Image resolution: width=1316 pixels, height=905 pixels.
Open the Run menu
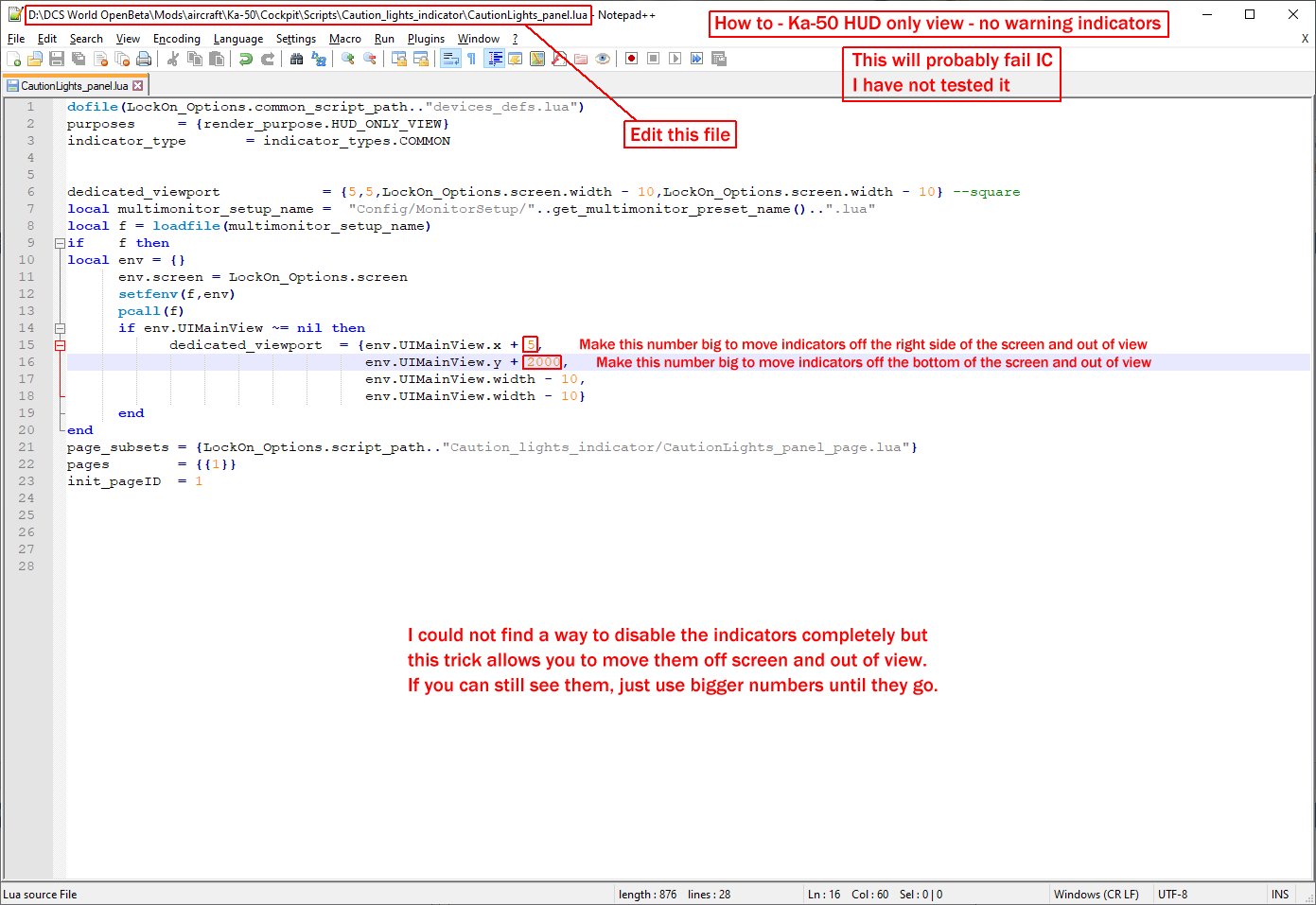[x=384, y=39]
